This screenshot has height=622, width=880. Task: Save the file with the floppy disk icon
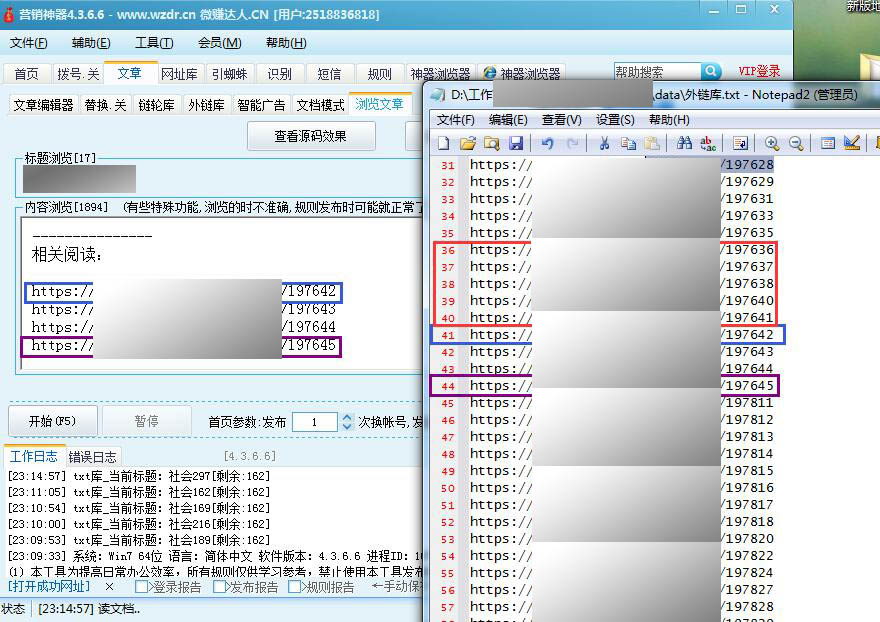click(516, 143)
